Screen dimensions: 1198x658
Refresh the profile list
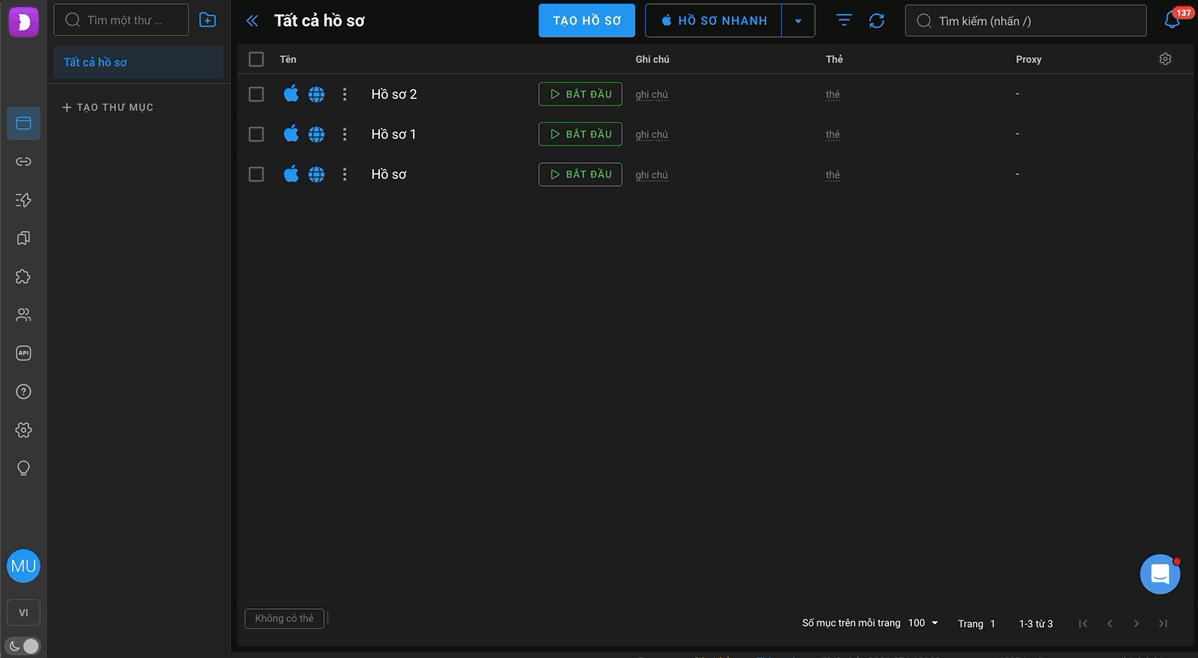(877, 21)
